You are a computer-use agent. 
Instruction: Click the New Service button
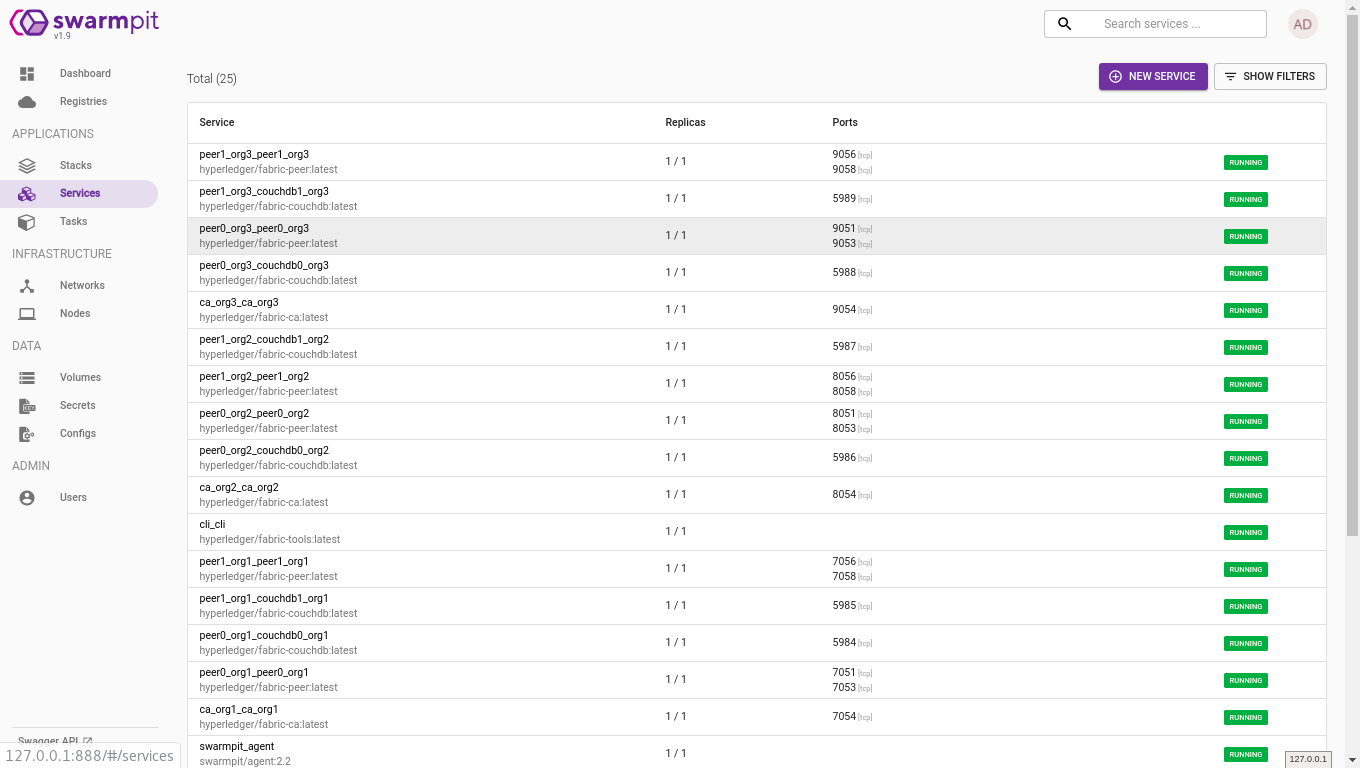(1152, 77)
